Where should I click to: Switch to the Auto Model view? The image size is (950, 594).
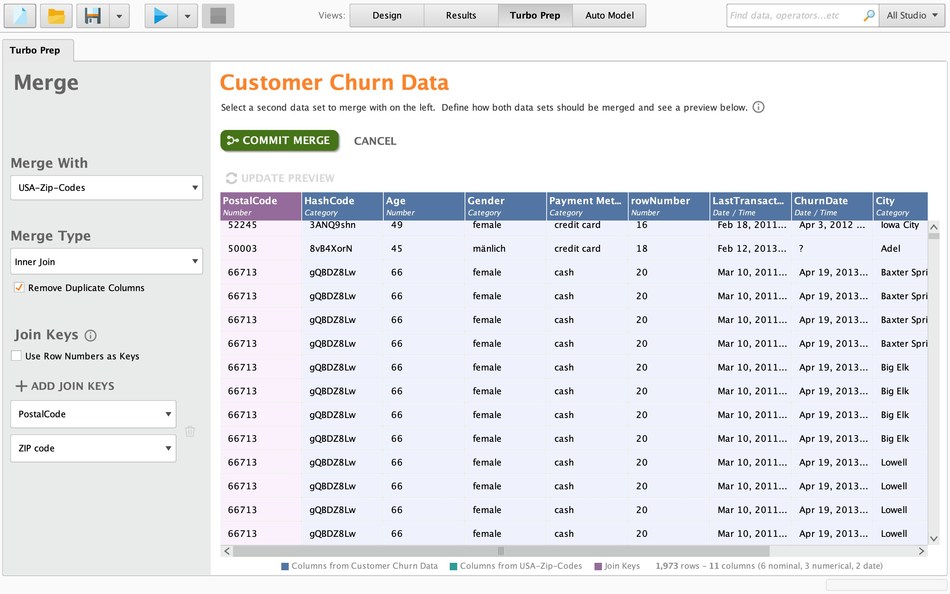pyautogui.click(x=609, y=16)
